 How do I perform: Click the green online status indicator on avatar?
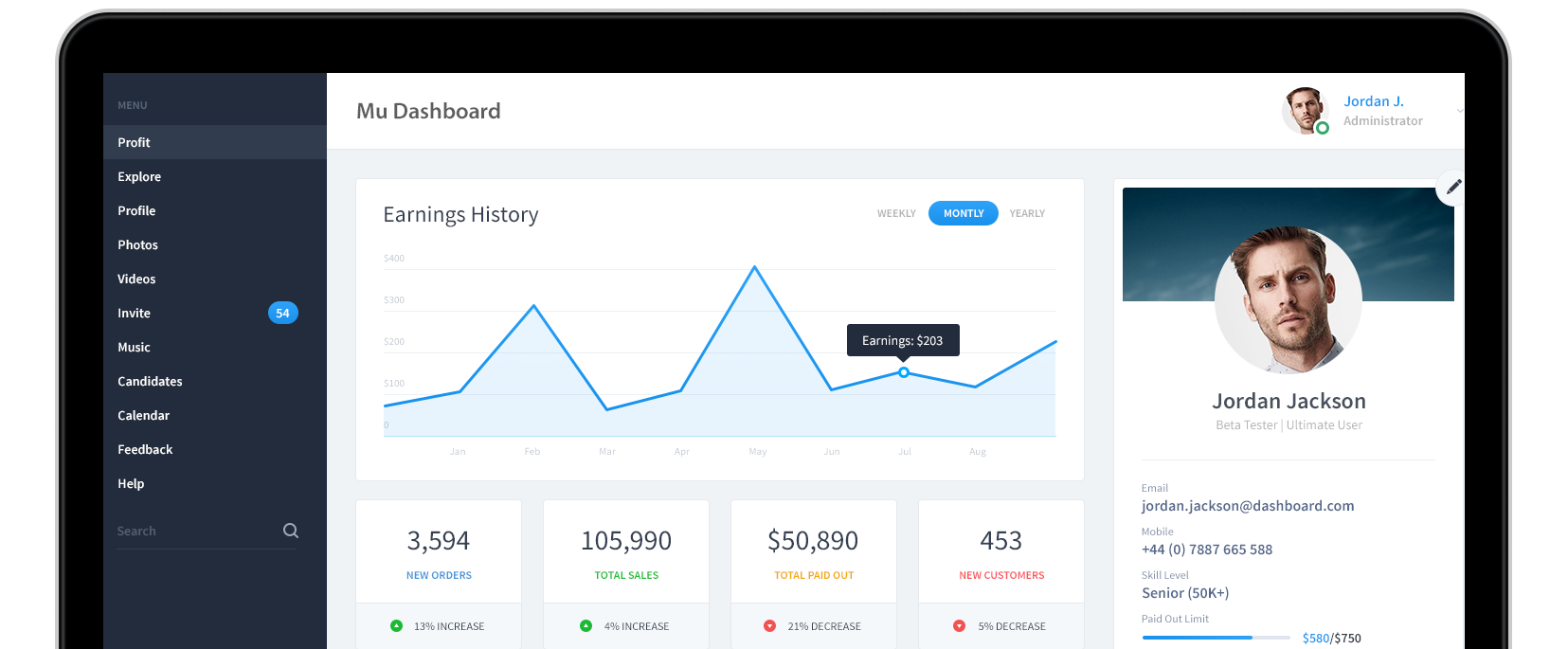1323,128
